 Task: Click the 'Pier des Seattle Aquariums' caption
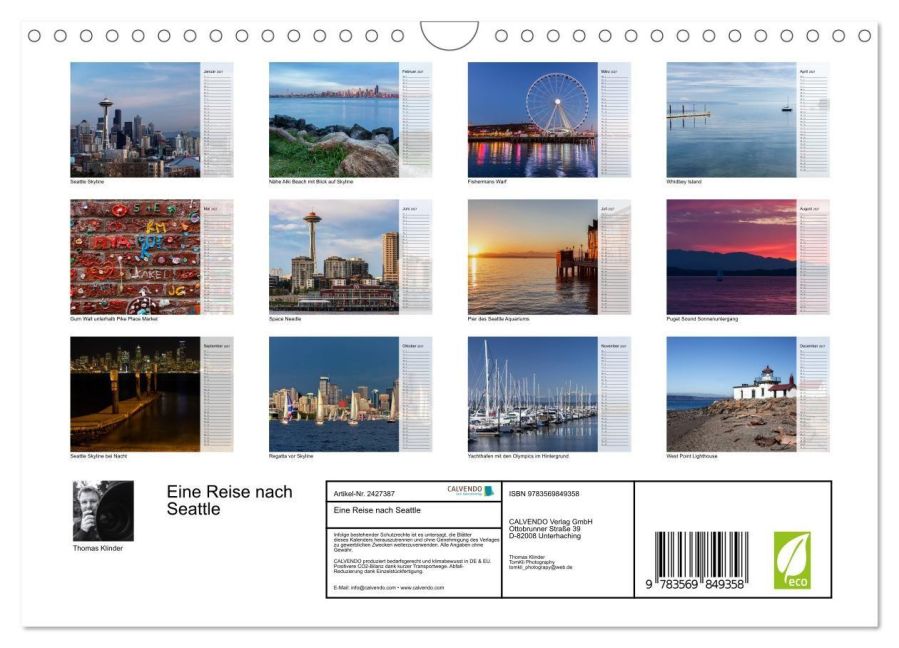pyautogui.click(x=498, y=319)
